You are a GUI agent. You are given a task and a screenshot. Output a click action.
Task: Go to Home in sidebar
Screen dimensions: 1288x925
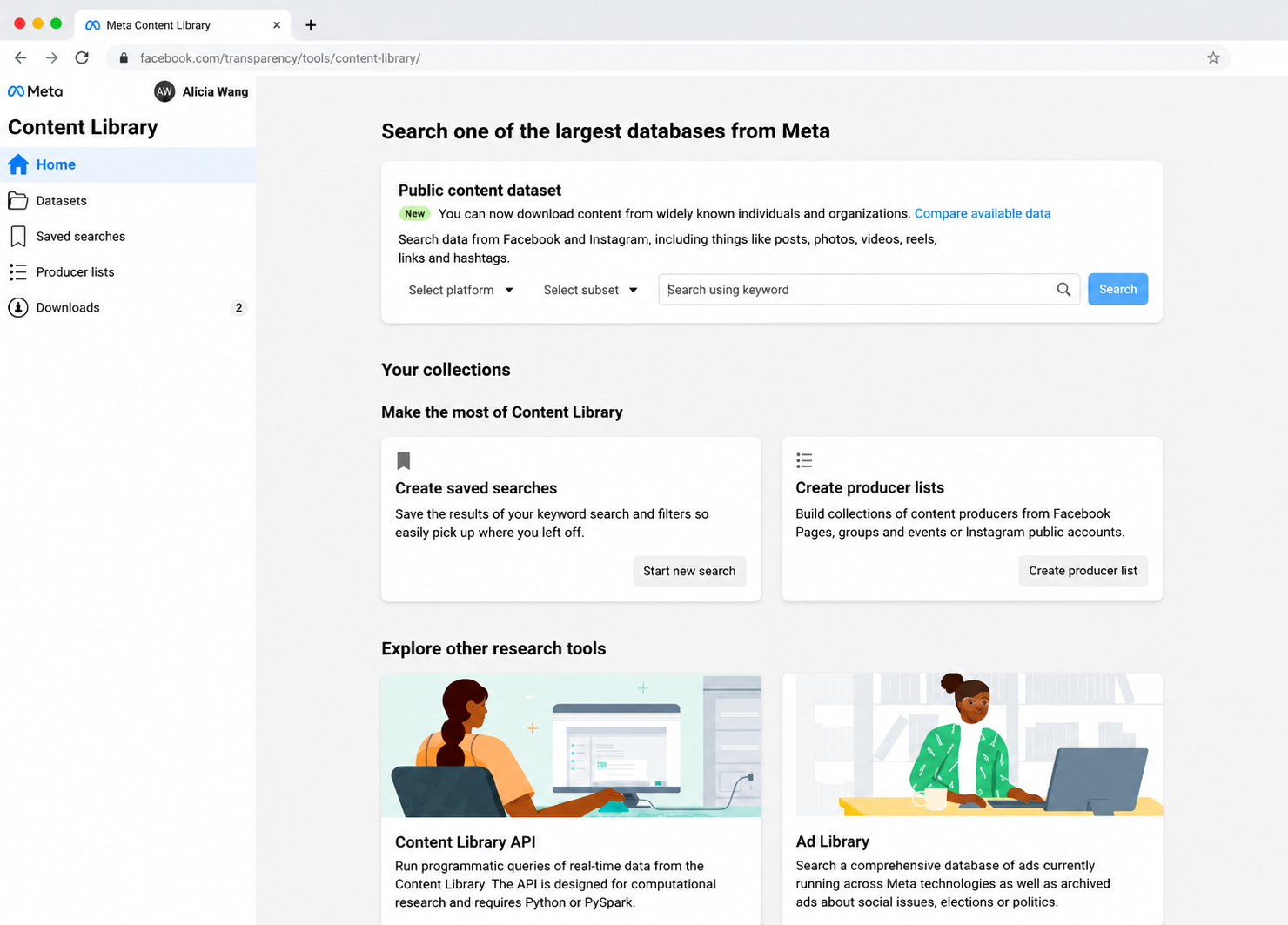click(x=128, y=164)
